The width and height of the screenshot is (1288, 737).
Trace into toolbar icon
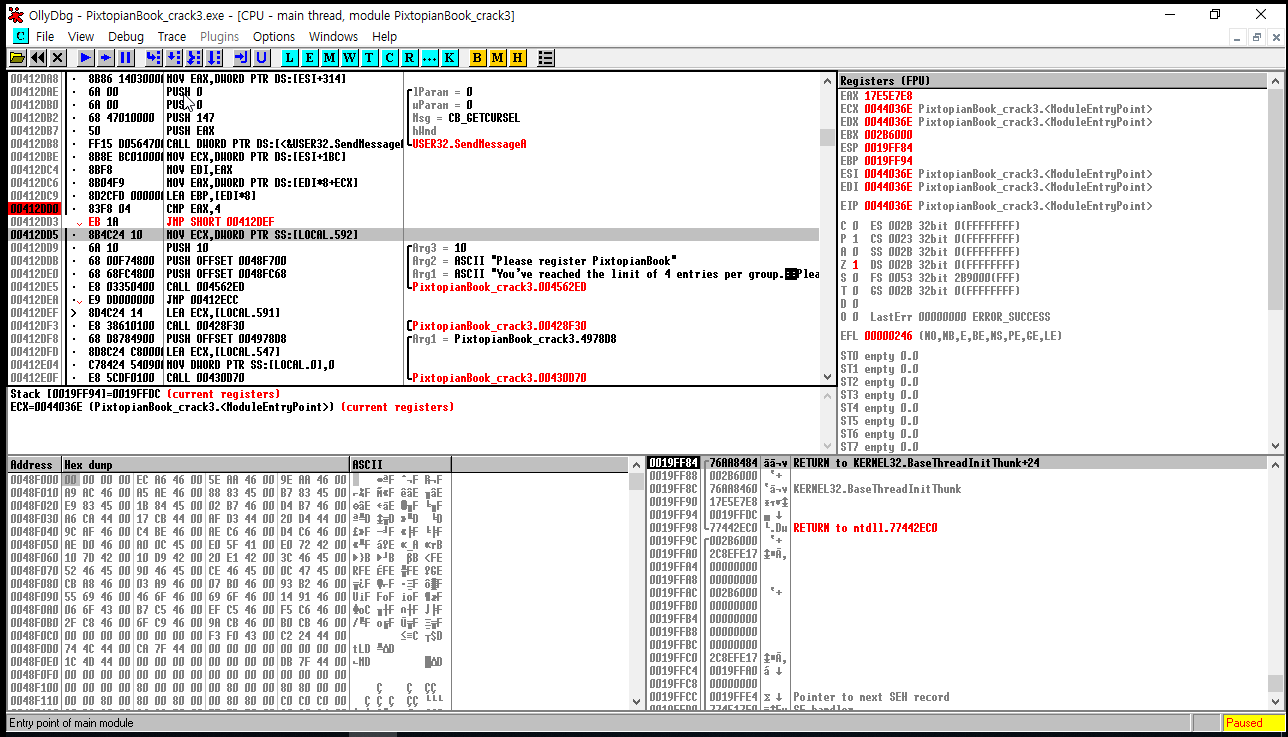(x=194, y=58)
